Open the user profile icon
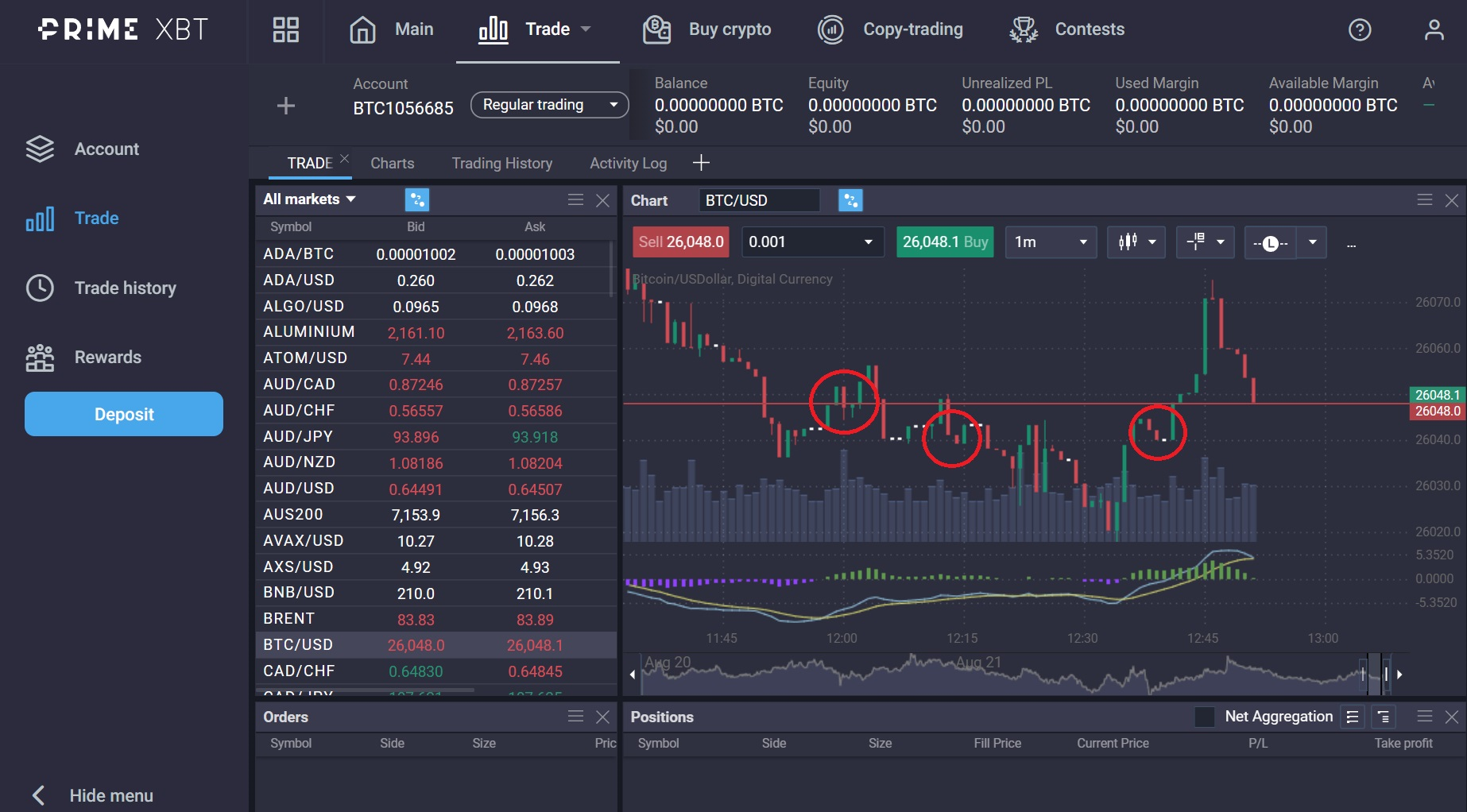 [x=1434, y=30]
